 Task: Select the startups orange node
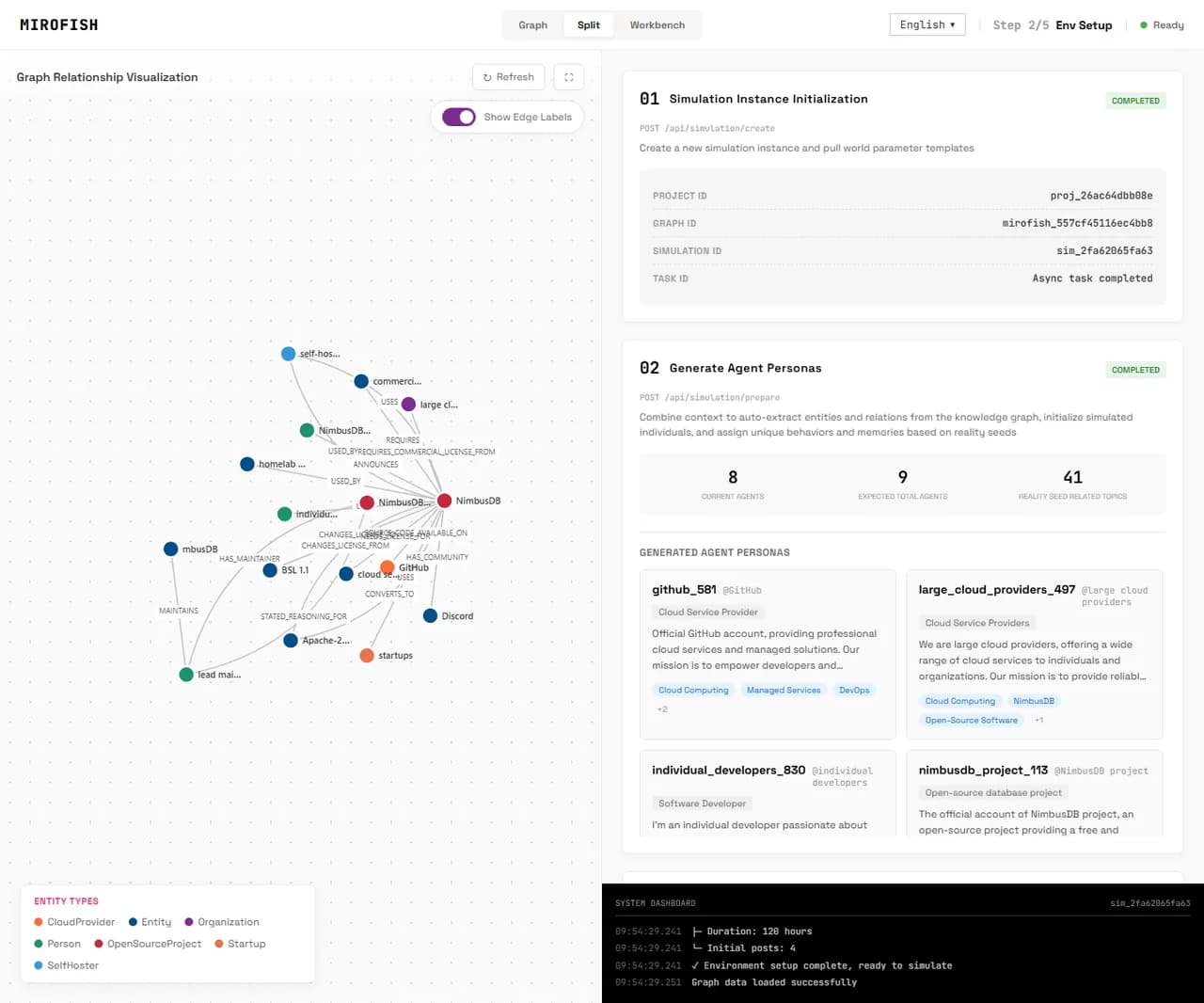[367, 656]
